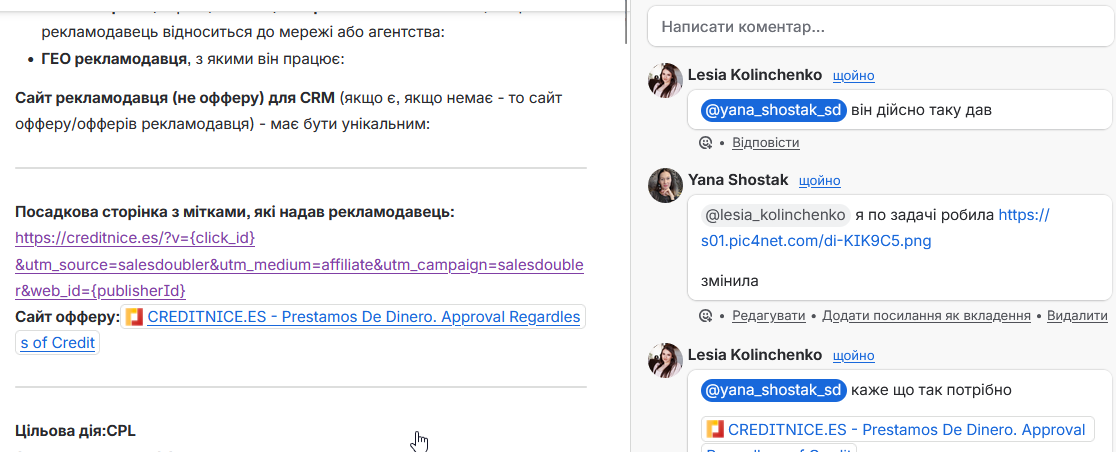1116x452 pixels.
Task: Delete Yana's comment with Видалити
Action: [x=1077, y=316]
